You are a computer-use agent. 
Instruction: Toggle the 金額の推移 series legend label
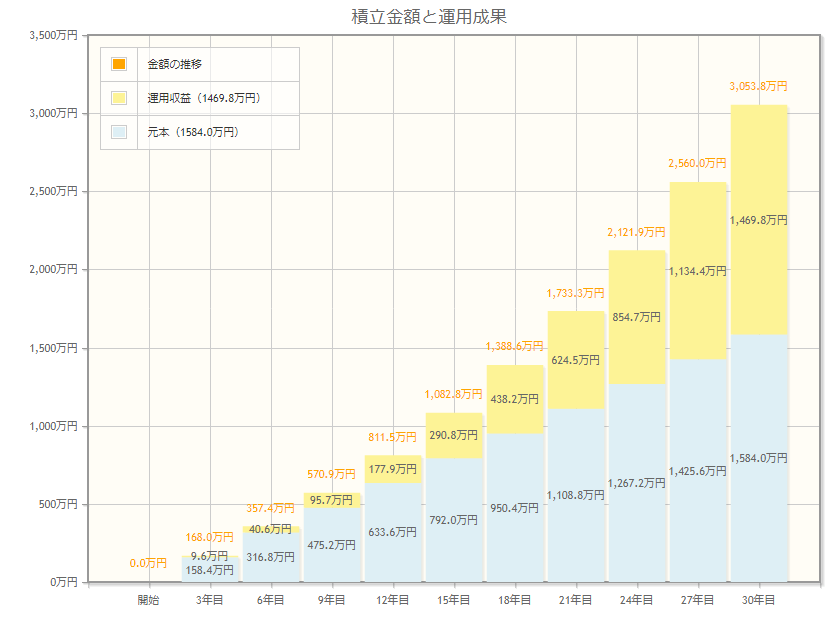coord(175,64)
